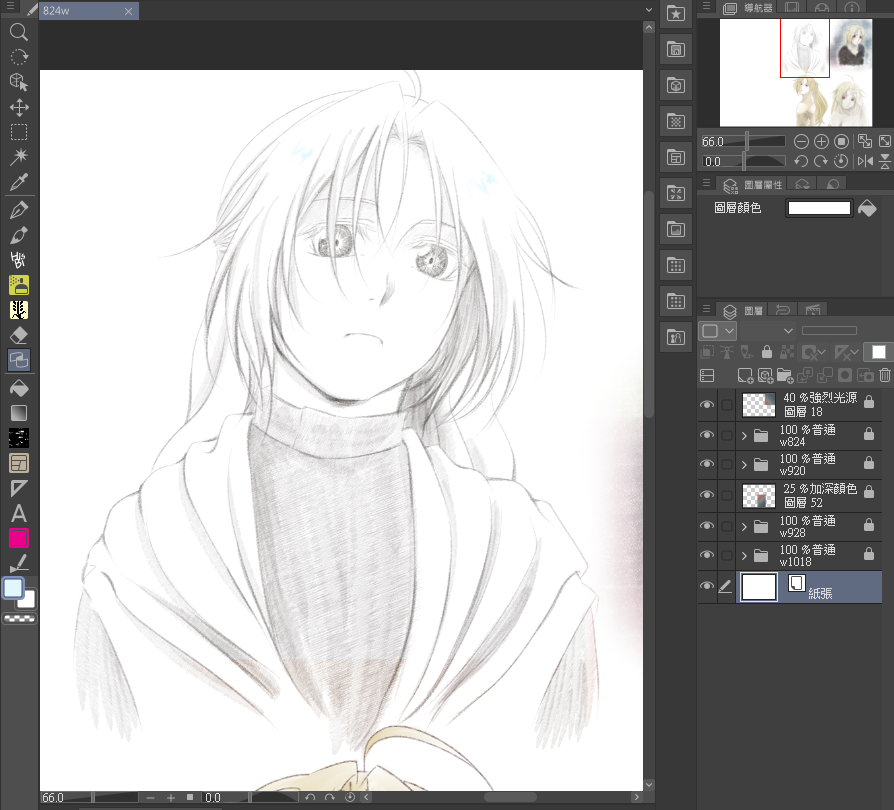Close the 824w canvas tab
The image size is (894, 810).
[x=128, y=11]
